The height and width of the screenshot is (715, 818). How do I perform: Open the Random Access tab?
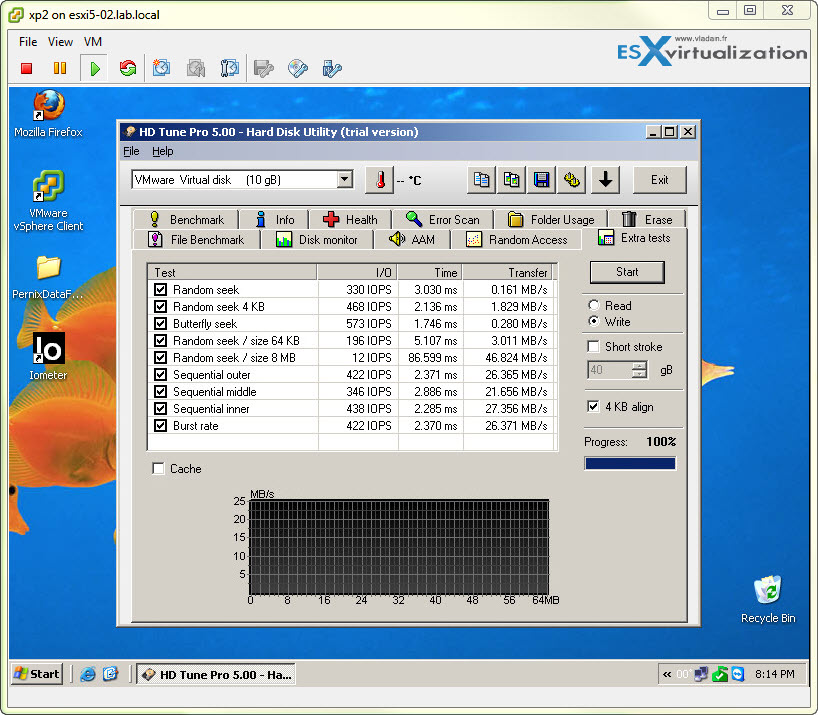point(516,240)
